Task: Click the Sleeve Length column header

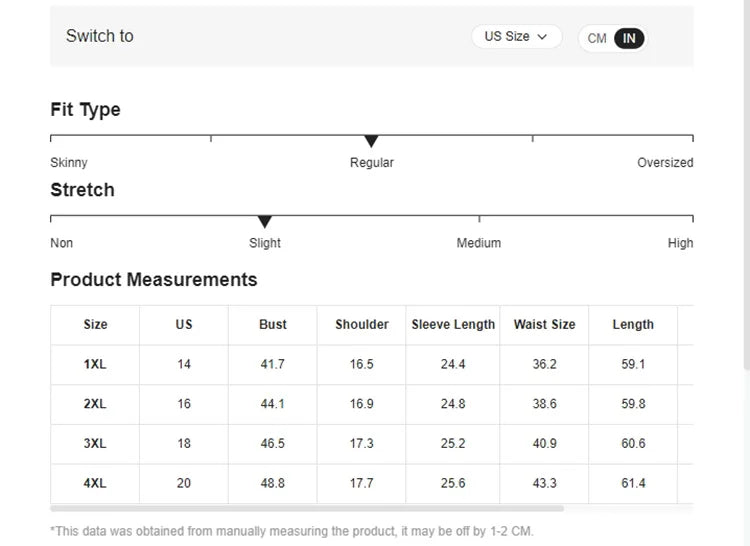Action: [x=453, y=325]
